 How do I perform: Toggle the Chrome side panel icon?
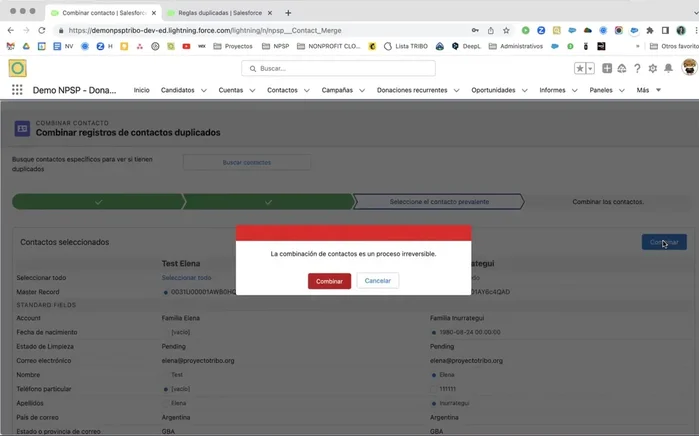point(665,30)
